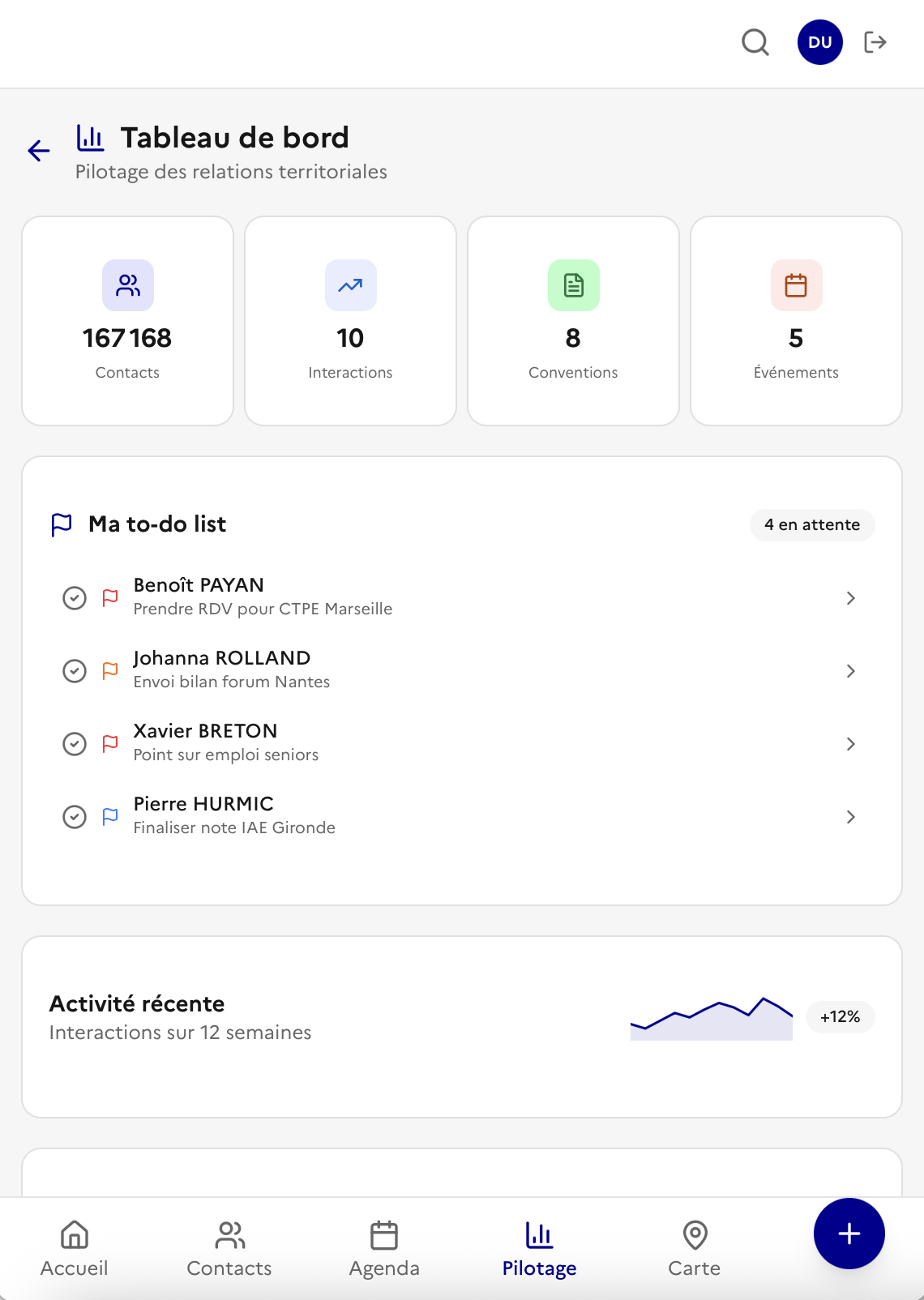Select the Pilotage tab
This screenshot has width=924, height=1300.
click(540, 1249)
